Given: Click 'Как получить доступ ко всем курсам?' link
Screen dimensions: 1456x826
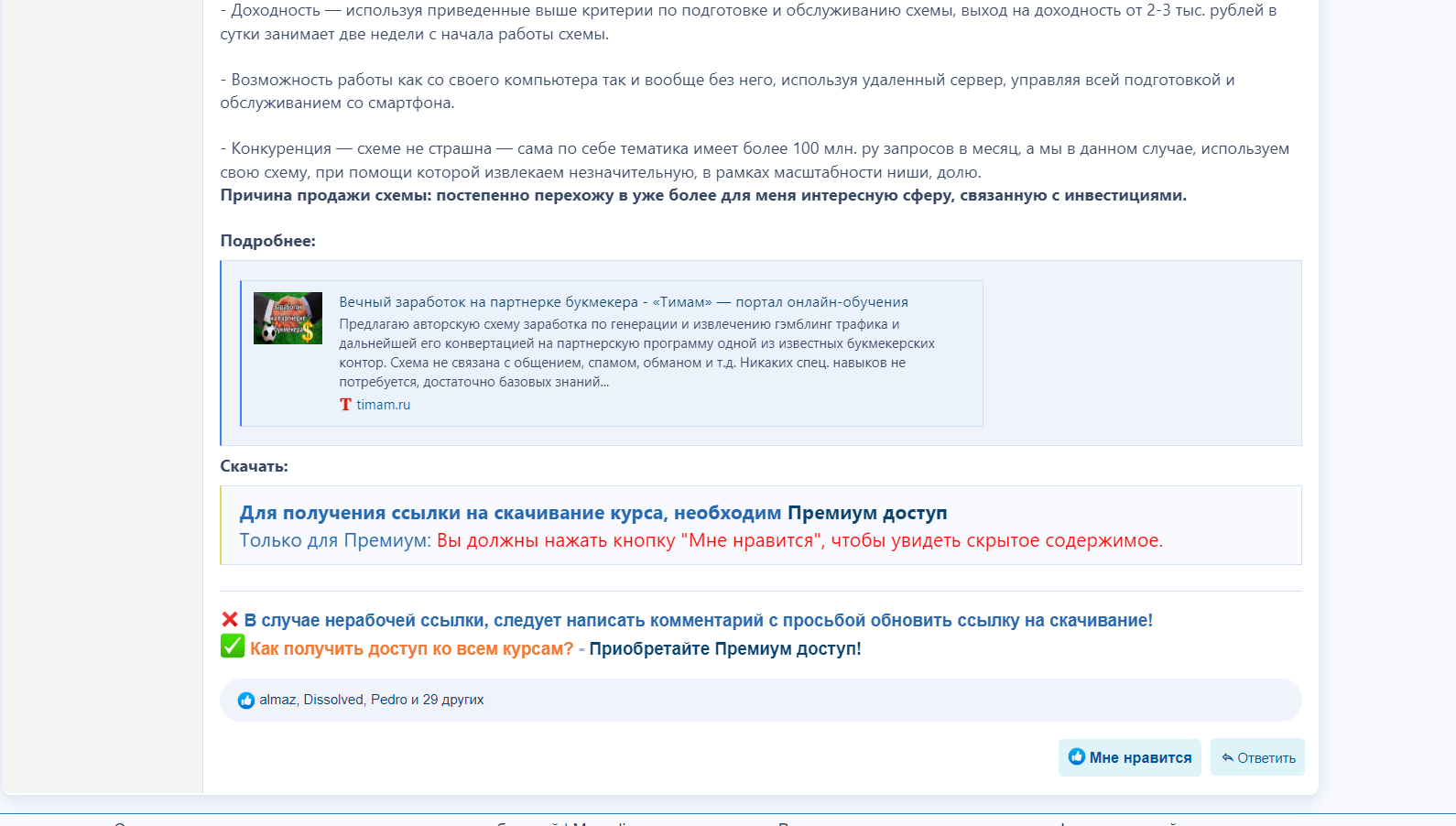Looking at the screenshot, I should pos(411,648).
